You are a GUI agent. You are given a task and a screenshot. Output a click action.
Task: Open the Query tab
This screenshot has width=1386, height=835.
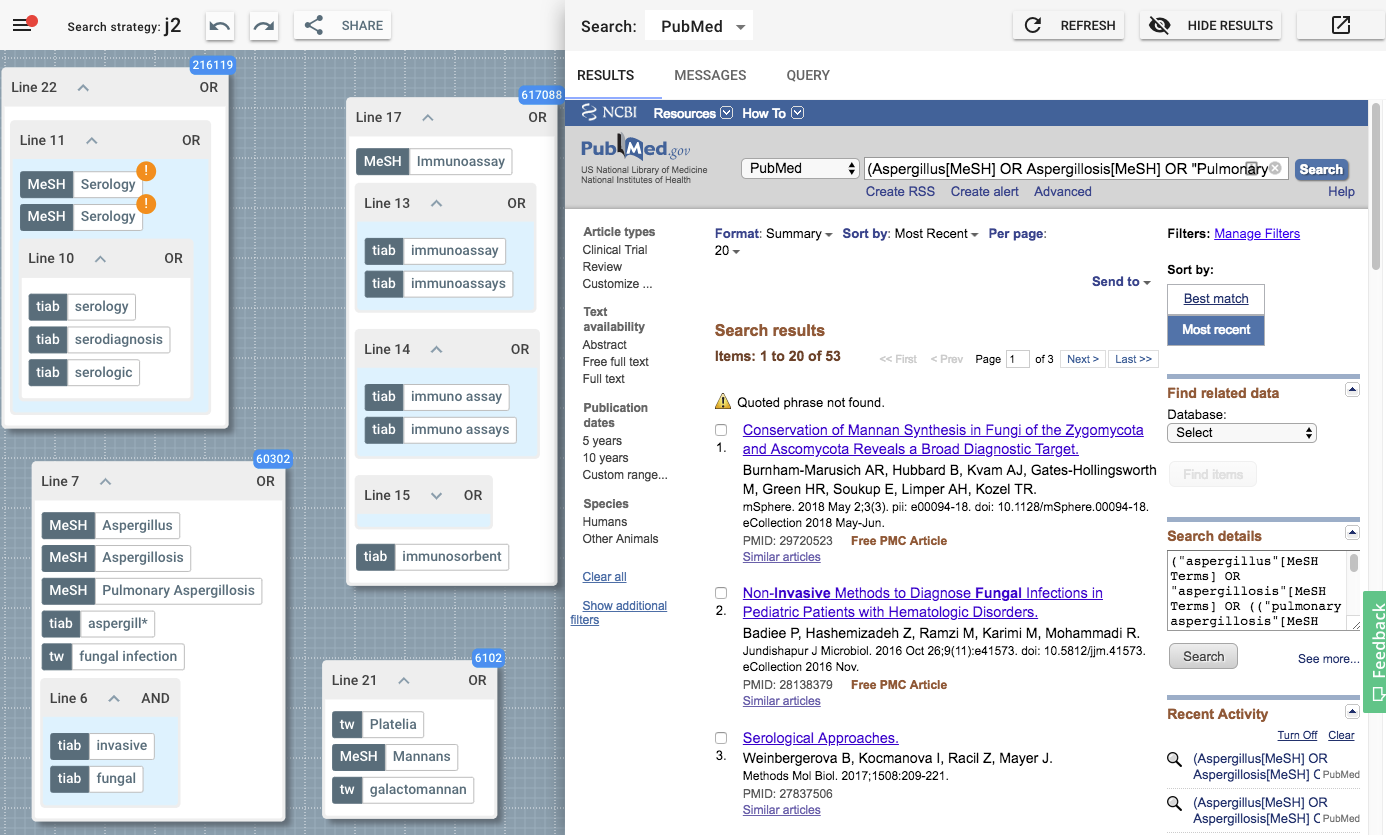tap(807, 75)
